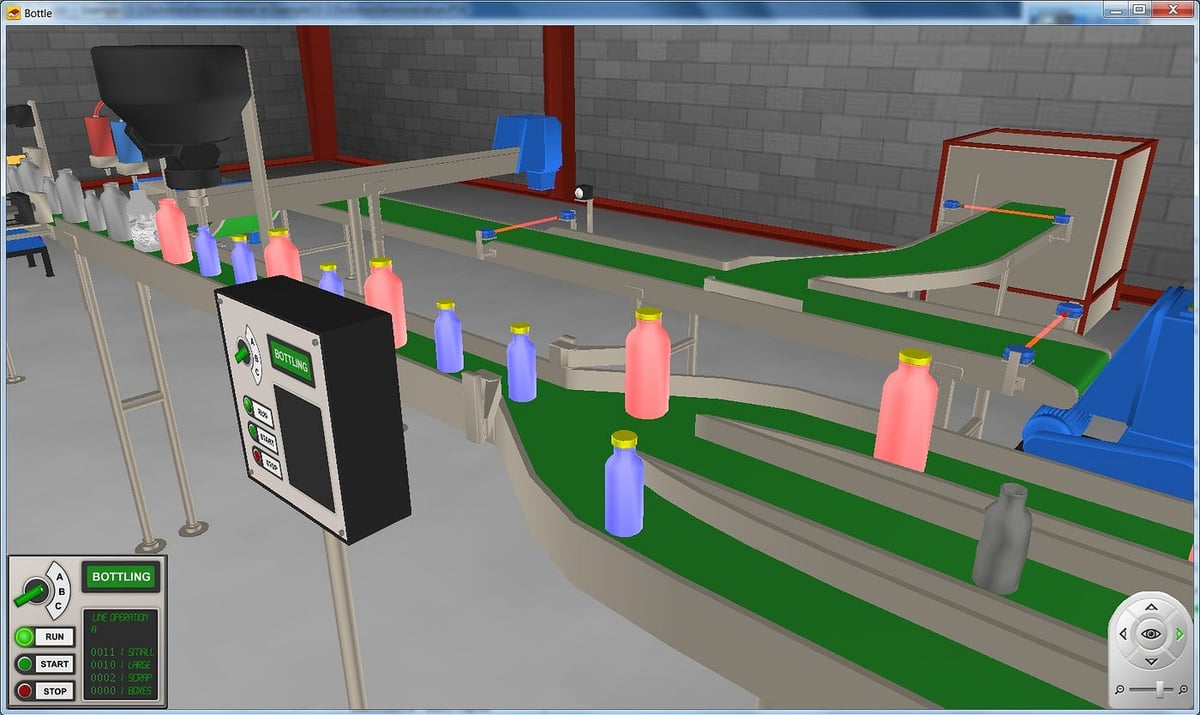Click the green BOTTLING display label
Viewport: 1200px width, 715px height.
click(x=121, y=577)
